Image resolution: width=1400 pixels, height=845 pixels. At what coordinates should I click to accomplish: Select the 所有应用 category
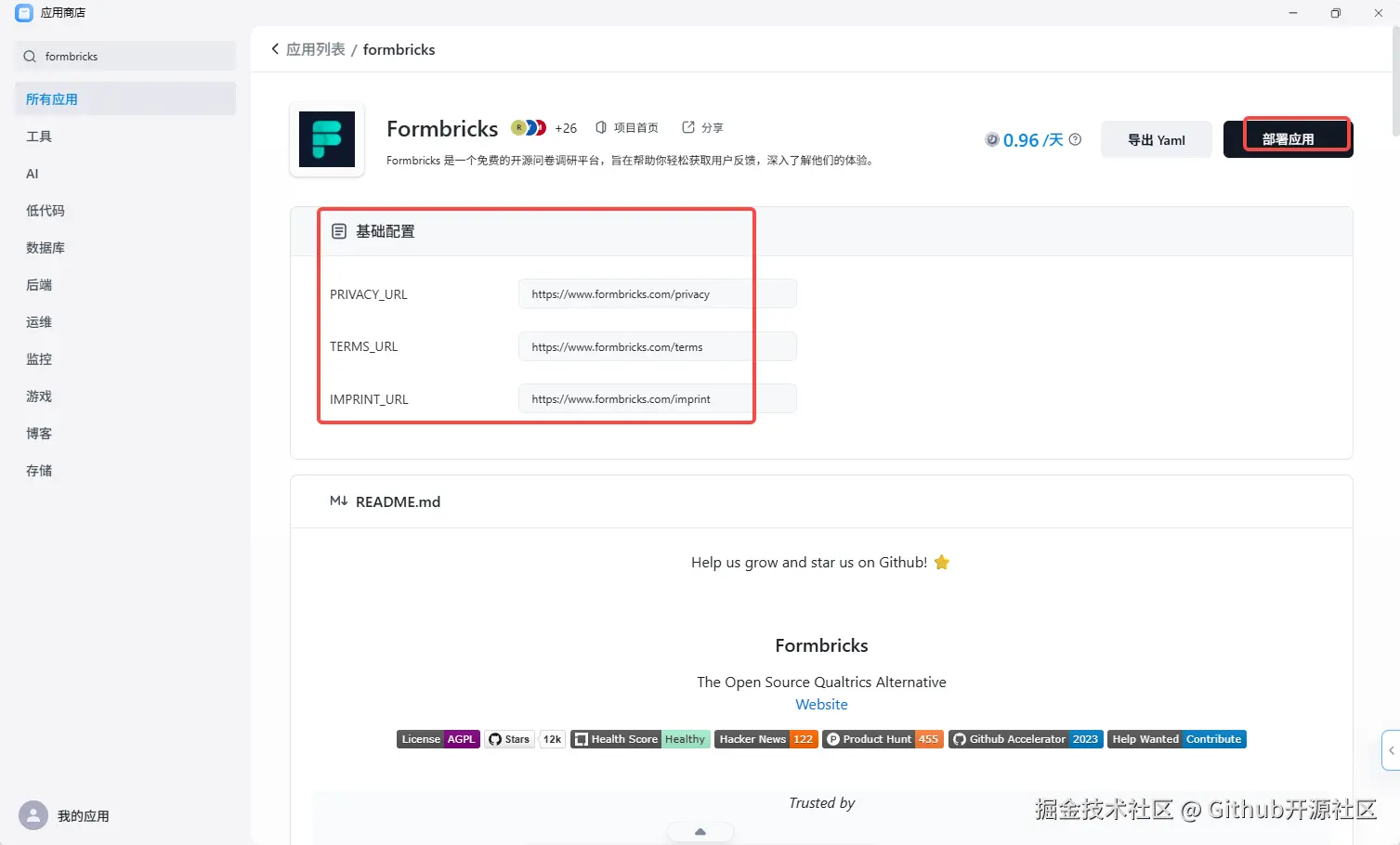pyautogui.click(x=125, y=99)
